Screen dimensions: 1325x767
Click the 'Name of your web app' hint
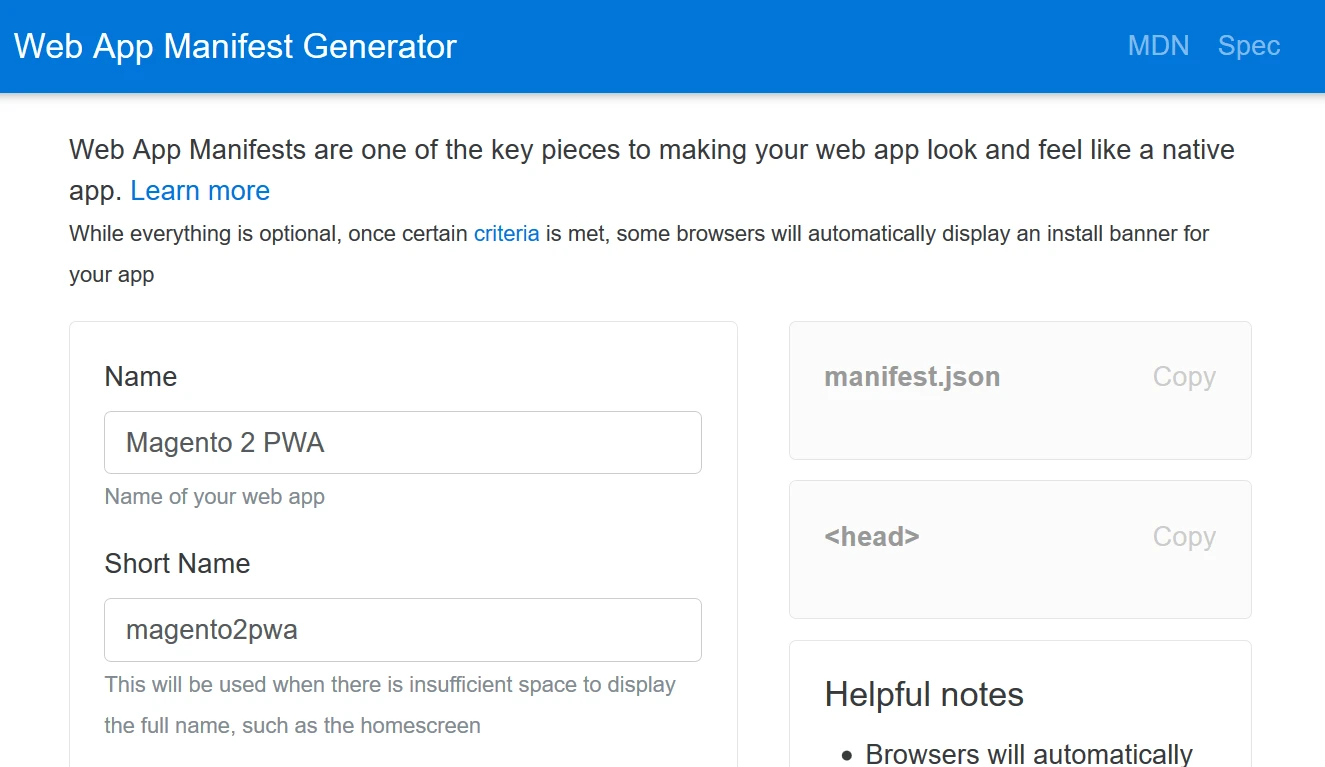[214, 497]
